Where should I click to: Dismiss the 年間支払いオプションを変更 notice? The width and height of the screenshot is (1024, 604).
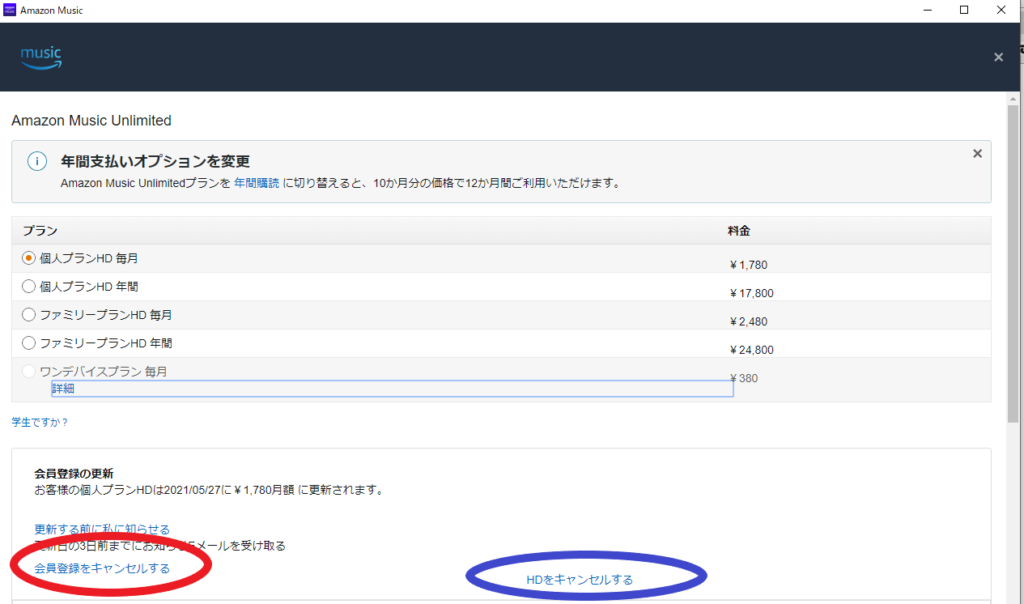point(977,153)
